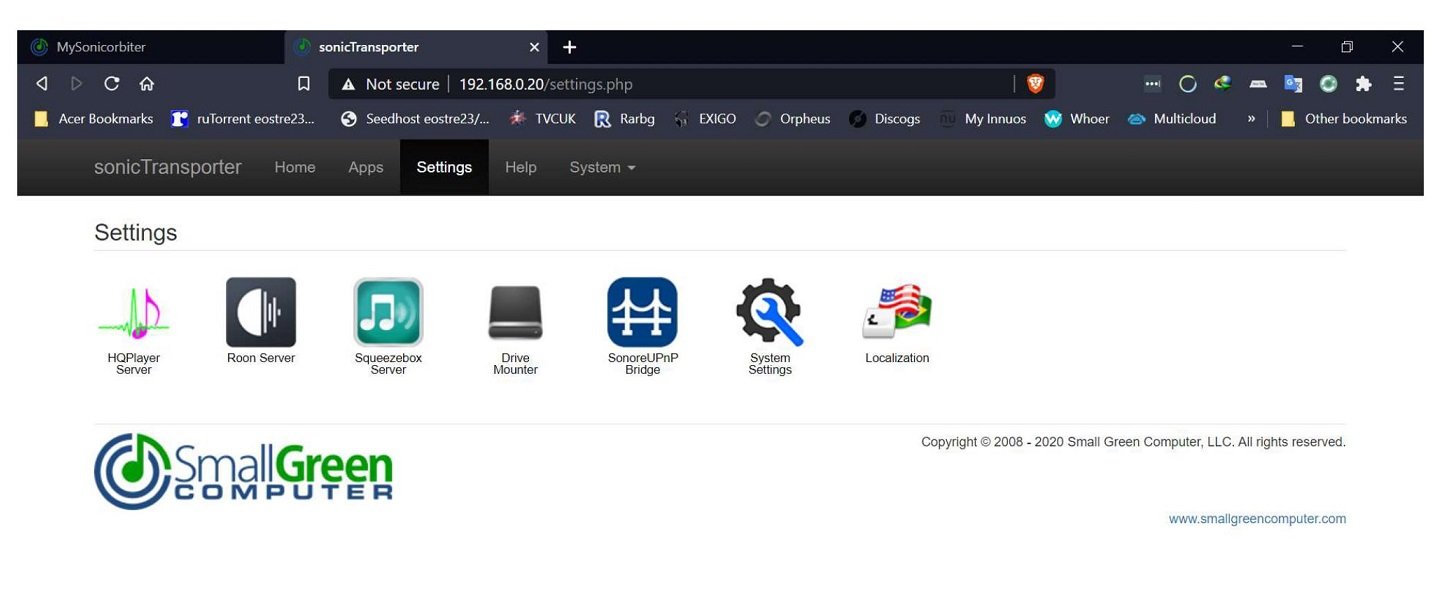
Task: Show hidden bookmarks with the chevron
Action: 1250,118
